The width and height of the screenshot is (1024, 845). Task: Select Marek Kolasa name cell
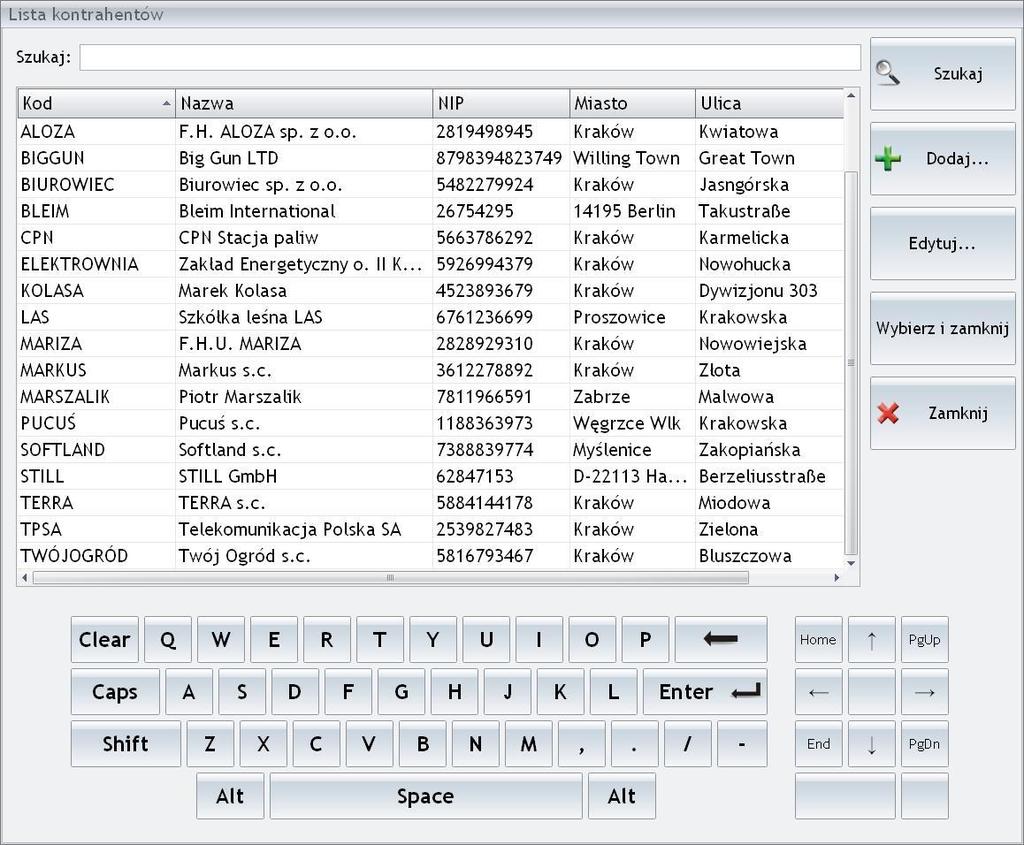pos(304,291)
